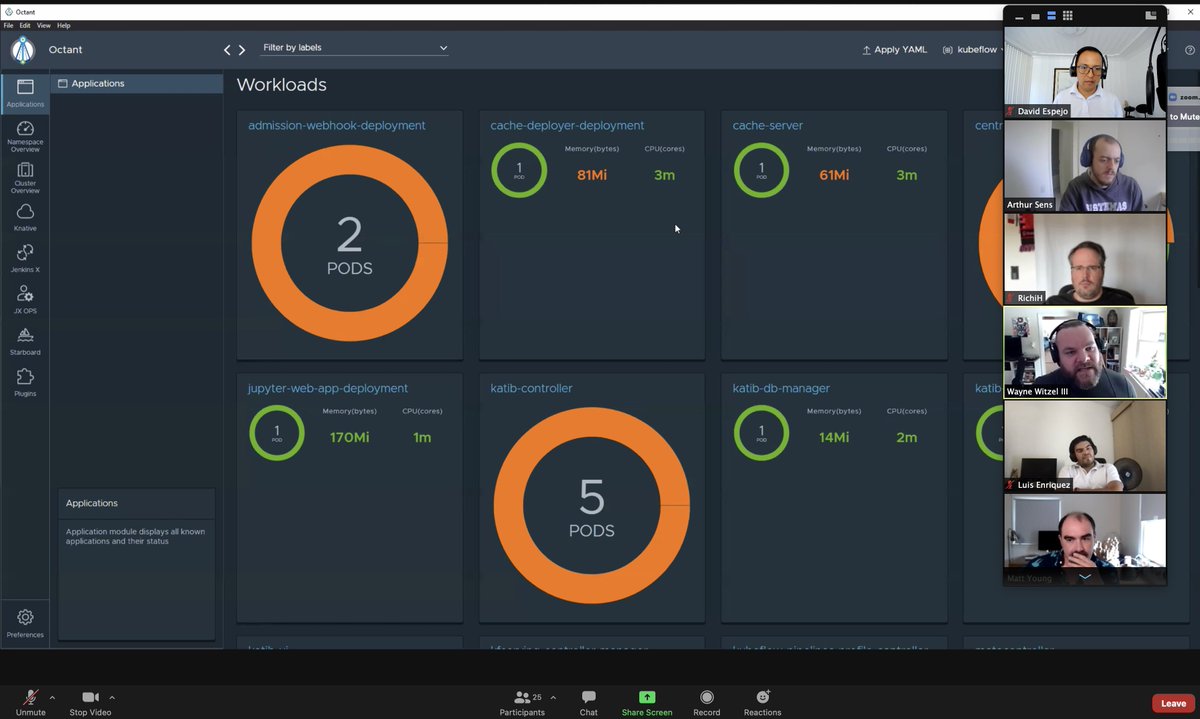Open Zoom Participants list
This screenshot has width=1200, height=719.
(x=522, y=703)
